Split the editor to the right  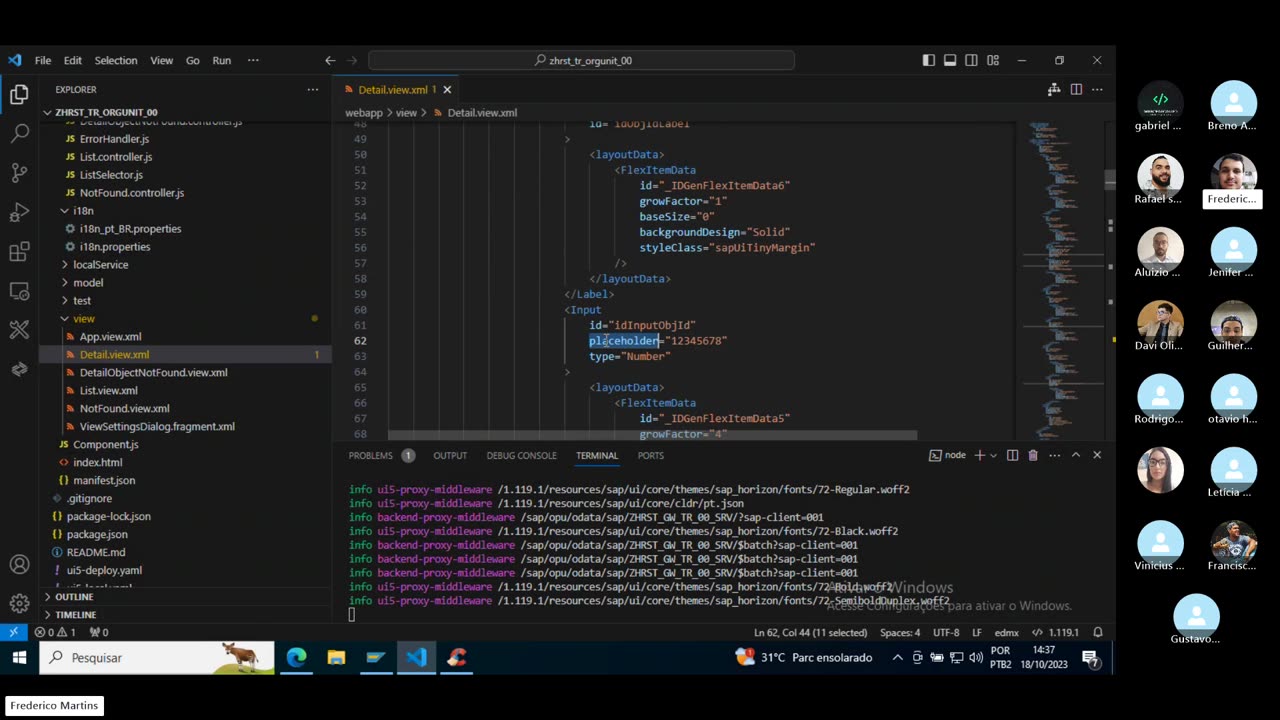[1076, 89]
